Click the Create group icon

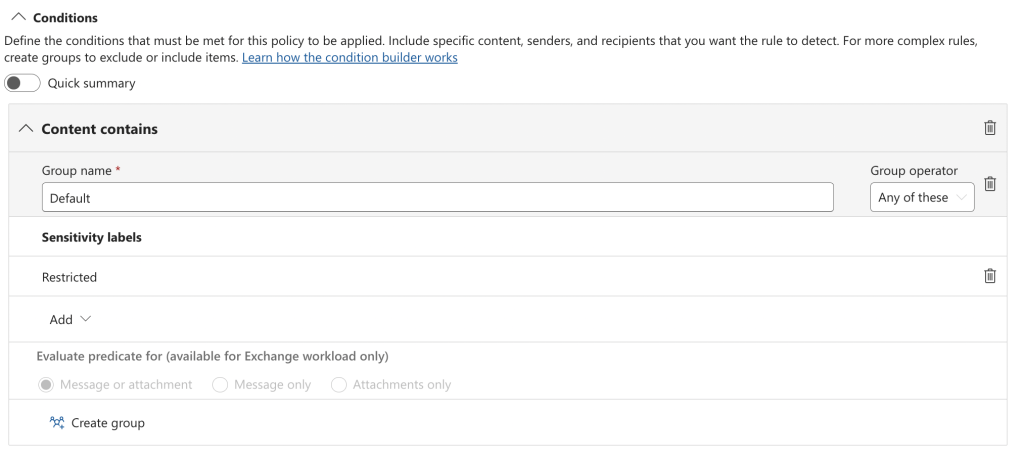(56, 423)
